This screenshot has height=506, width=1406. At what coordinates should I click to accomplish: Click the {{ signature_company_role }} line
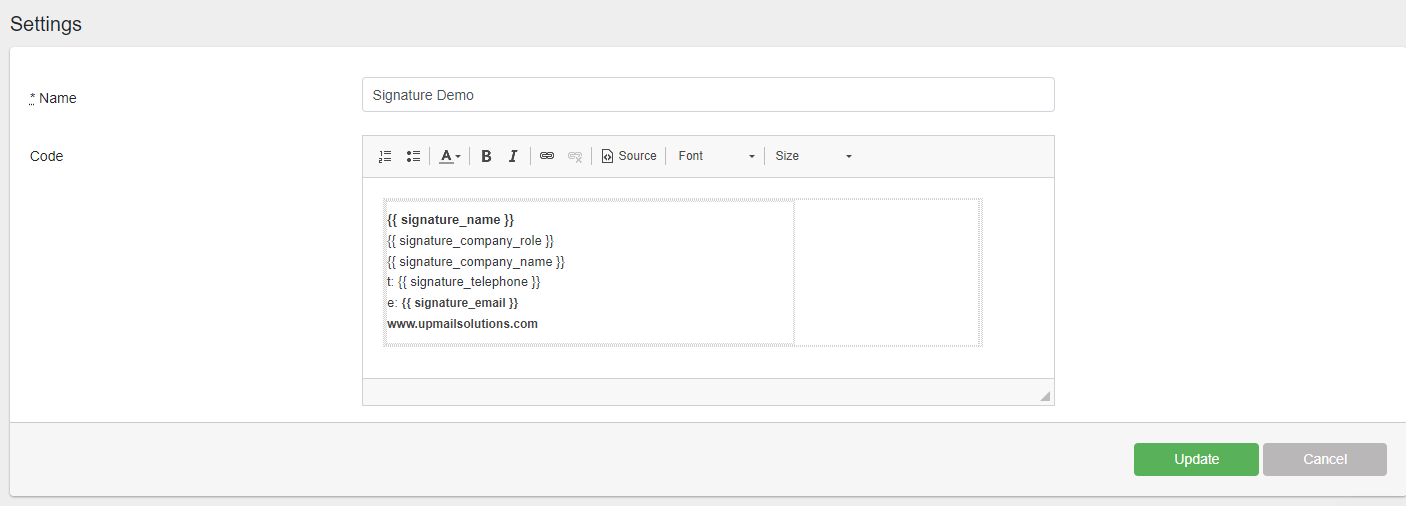pyautogui.click(x=470, y=241)
